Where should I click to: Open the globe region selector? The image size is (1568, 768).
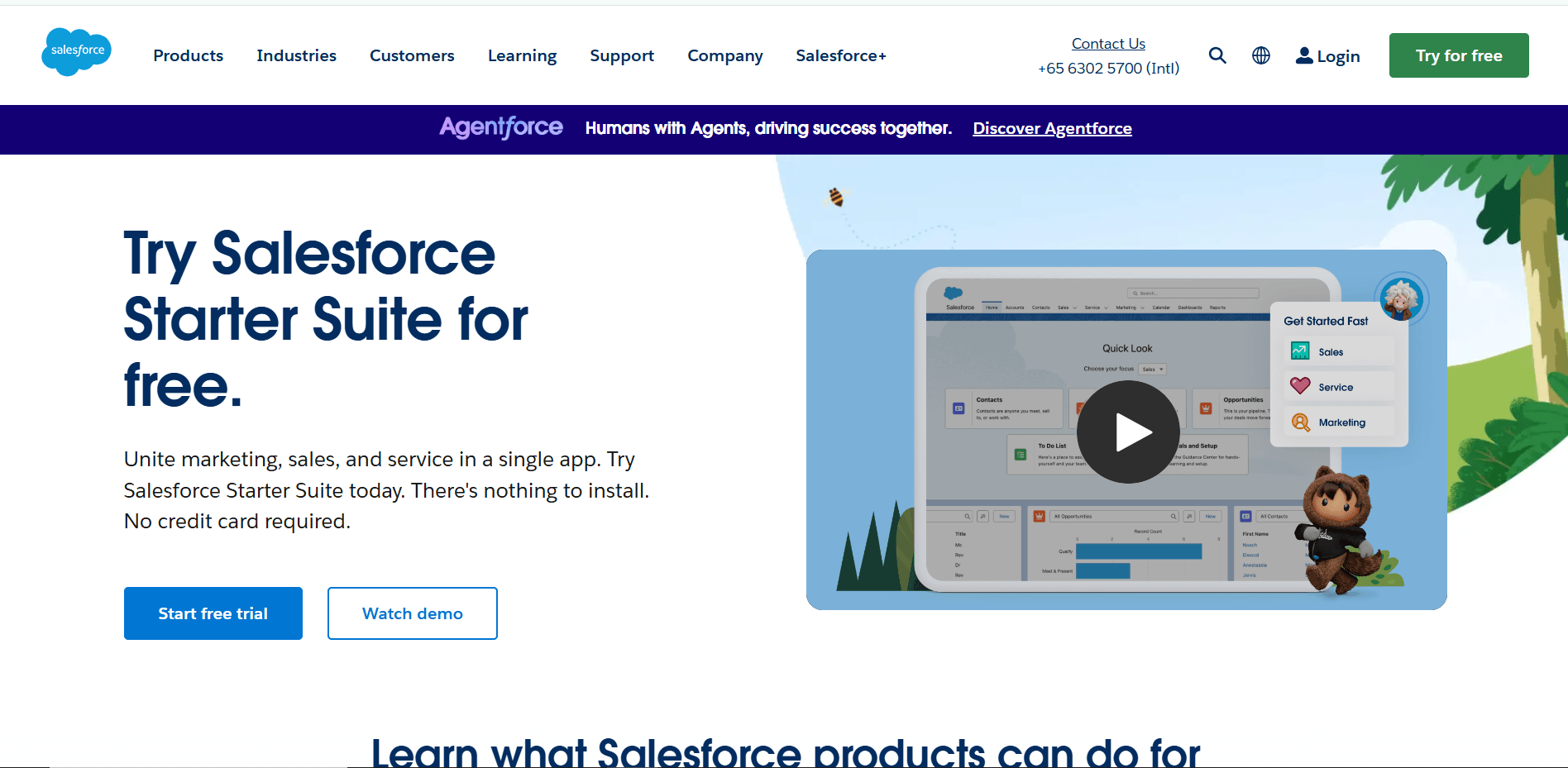tap(1261, 55)
